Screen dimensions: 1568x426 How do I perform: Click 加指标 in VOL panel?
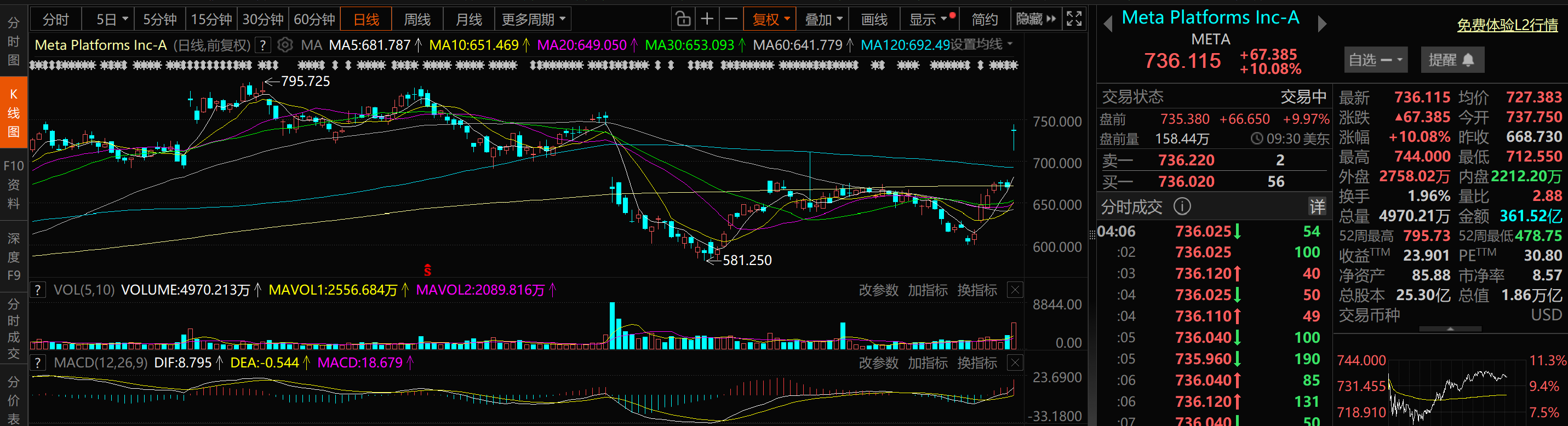click(928, 290)
